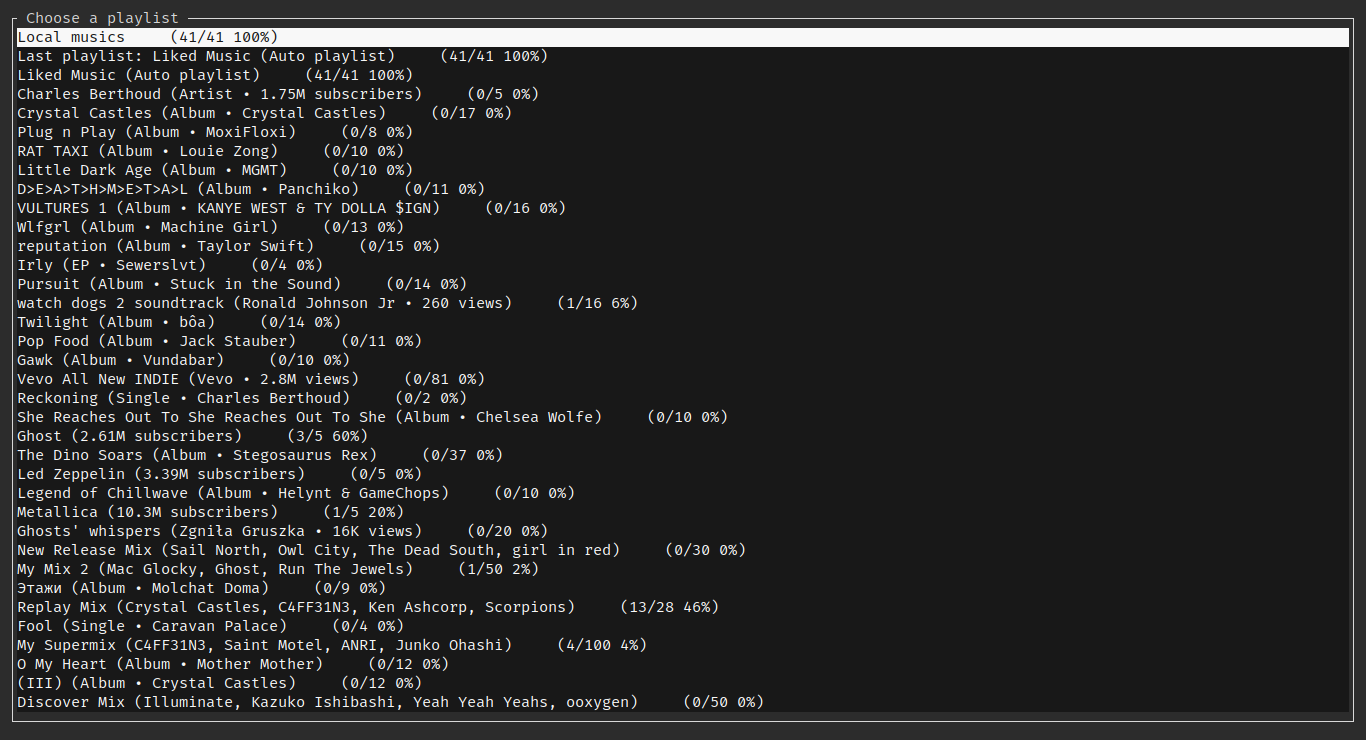1366x740 pixels.
Task: Select (III) album by Crystal Castles
Action: [683, 683]
